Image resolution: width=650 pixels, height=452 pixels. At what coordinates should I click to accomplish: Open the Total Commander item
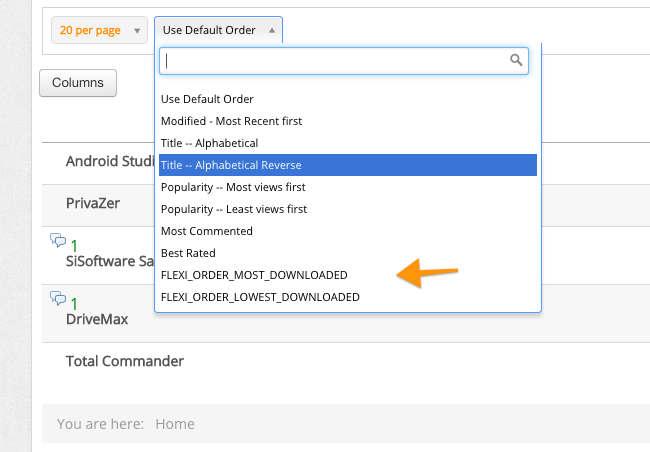[x=125, y=361]
